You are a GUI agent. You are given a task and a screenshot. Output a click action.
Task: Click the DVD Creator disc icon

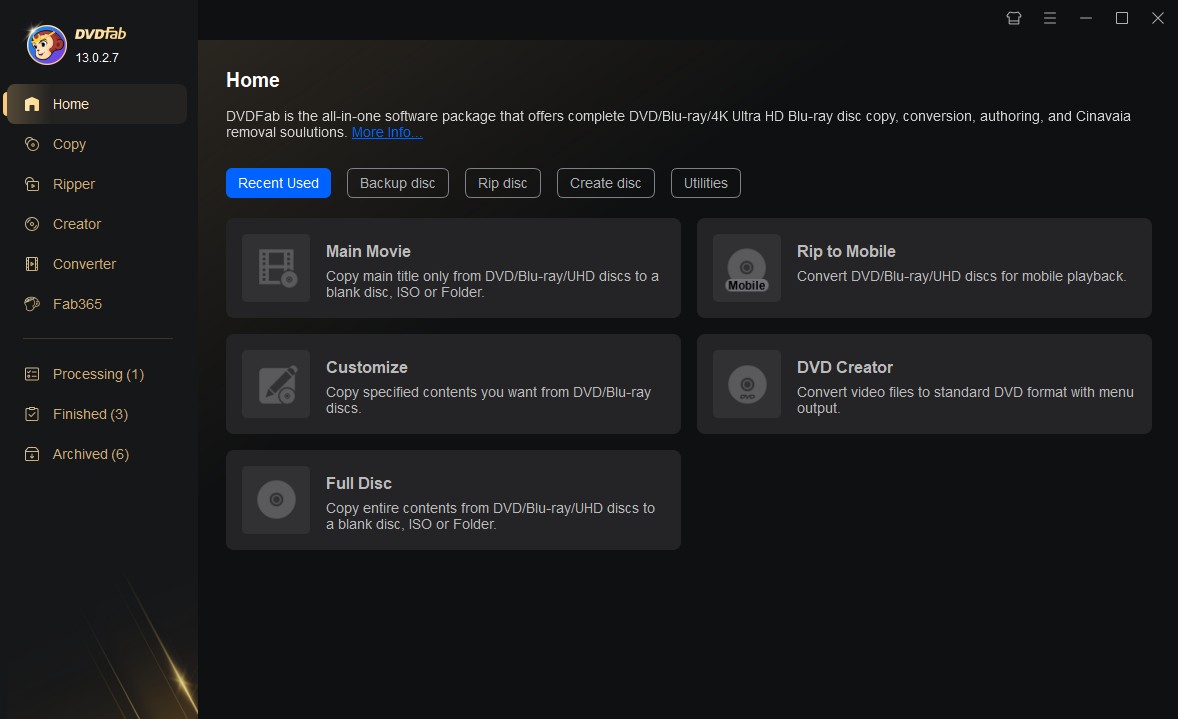tap(747, 384)
